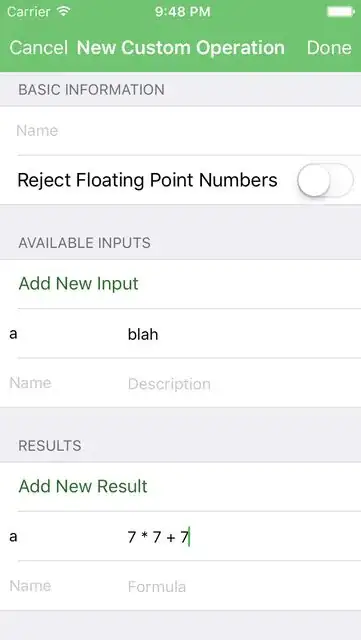Tap Cancel in the navigation bar

point(38,48)
